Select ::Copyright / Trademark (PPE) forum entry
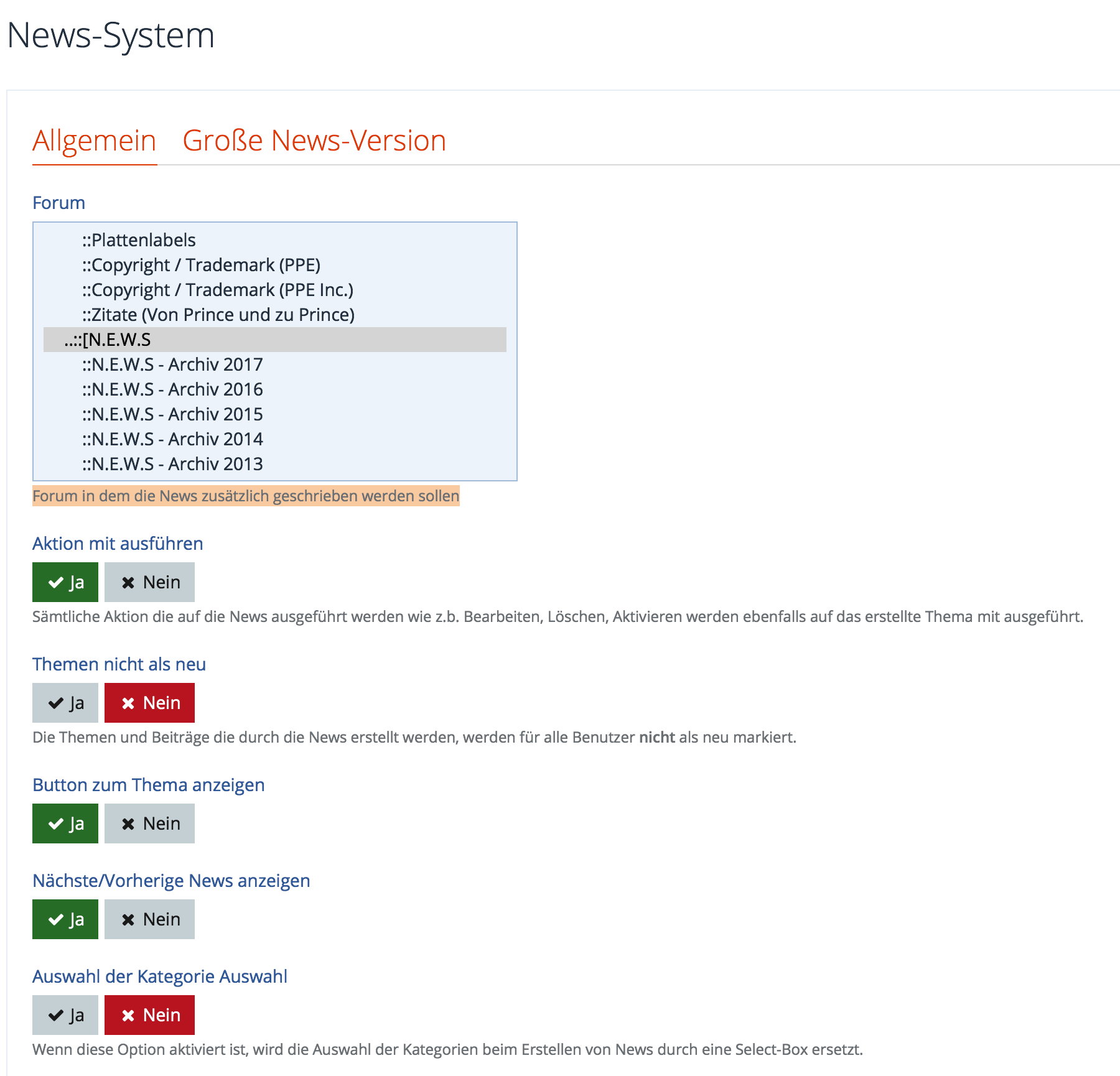 click(x=201, y=265)
